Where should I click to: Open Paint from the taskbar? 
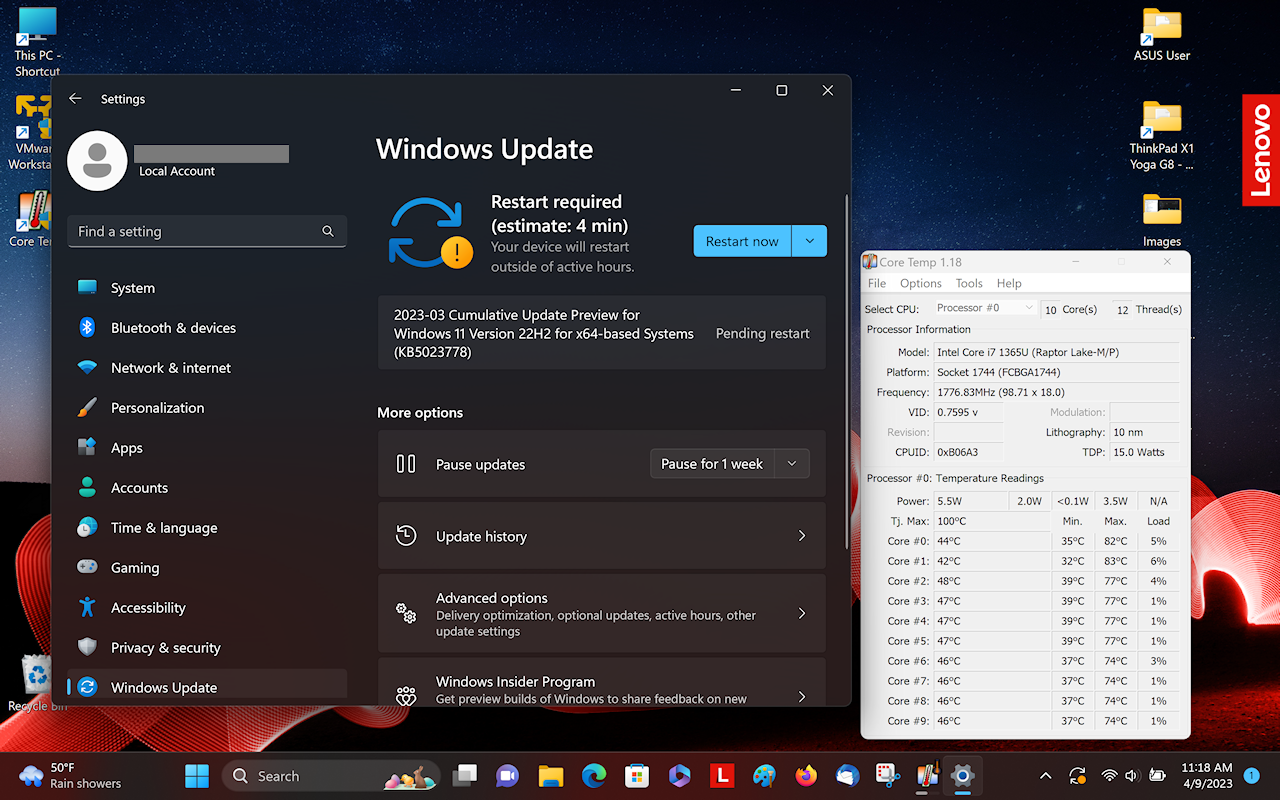(764, 776)
